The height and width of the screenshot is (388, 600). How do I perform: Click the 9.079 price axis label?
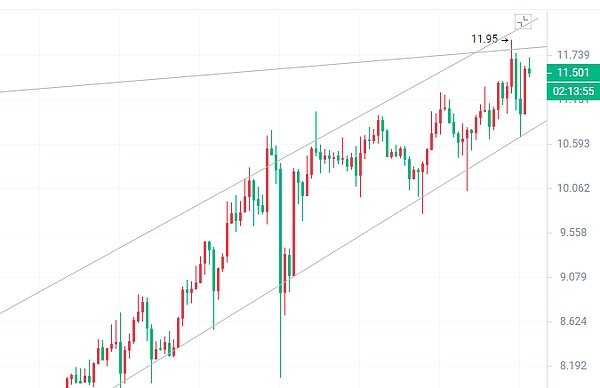point(573,277)
